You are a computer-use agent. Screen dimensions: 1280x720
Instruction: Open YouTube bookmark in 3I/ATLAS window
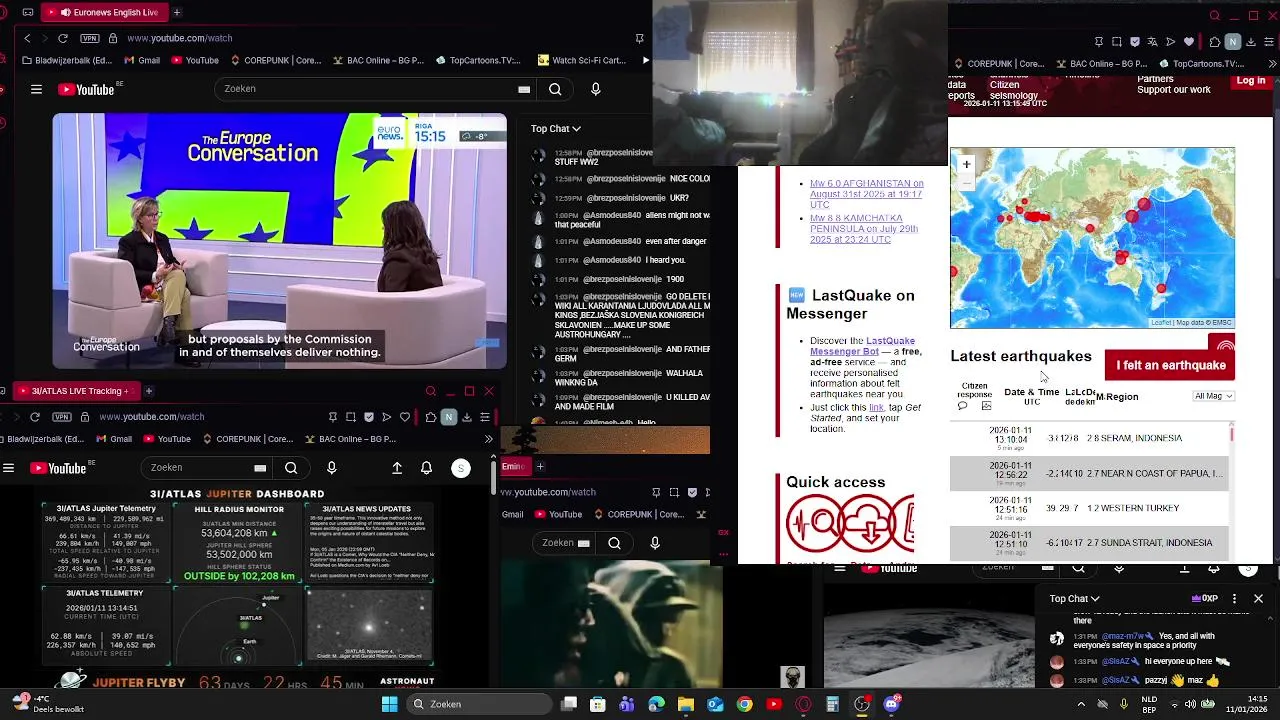point(165,439)
